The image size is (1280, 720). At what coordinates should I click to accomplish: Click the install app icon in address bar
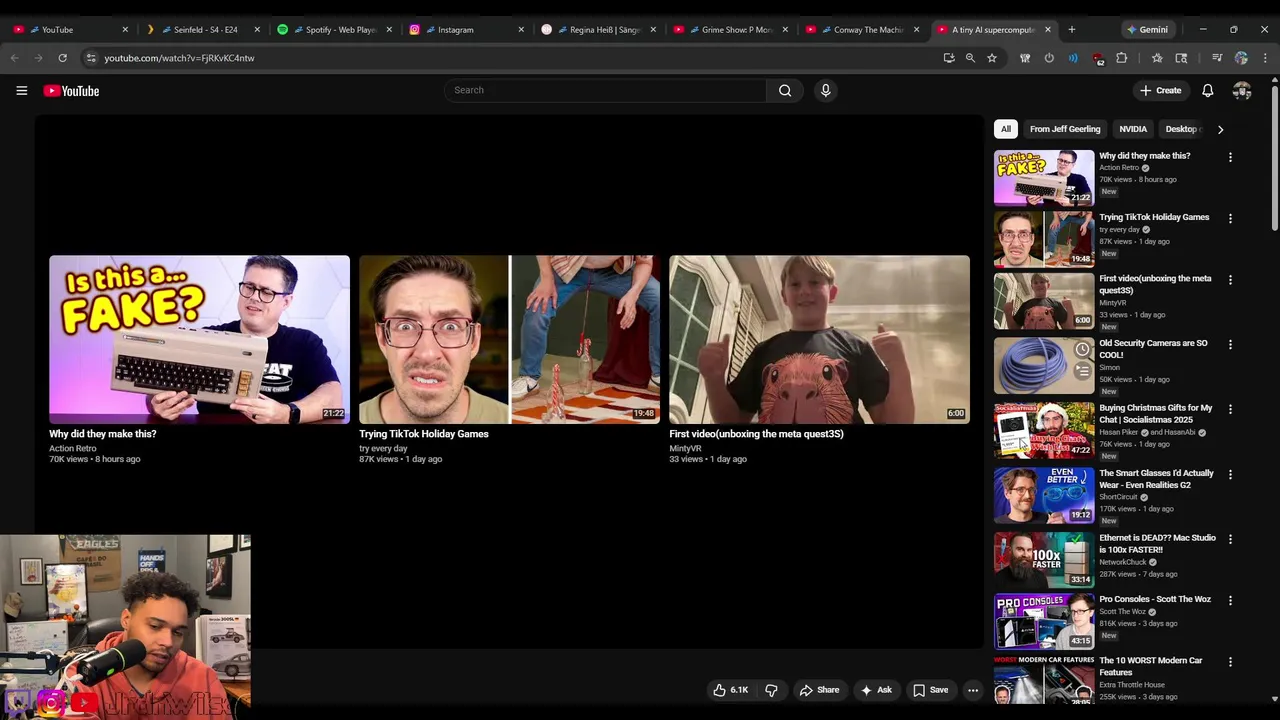pyautogui.click(x=948, y=58)
